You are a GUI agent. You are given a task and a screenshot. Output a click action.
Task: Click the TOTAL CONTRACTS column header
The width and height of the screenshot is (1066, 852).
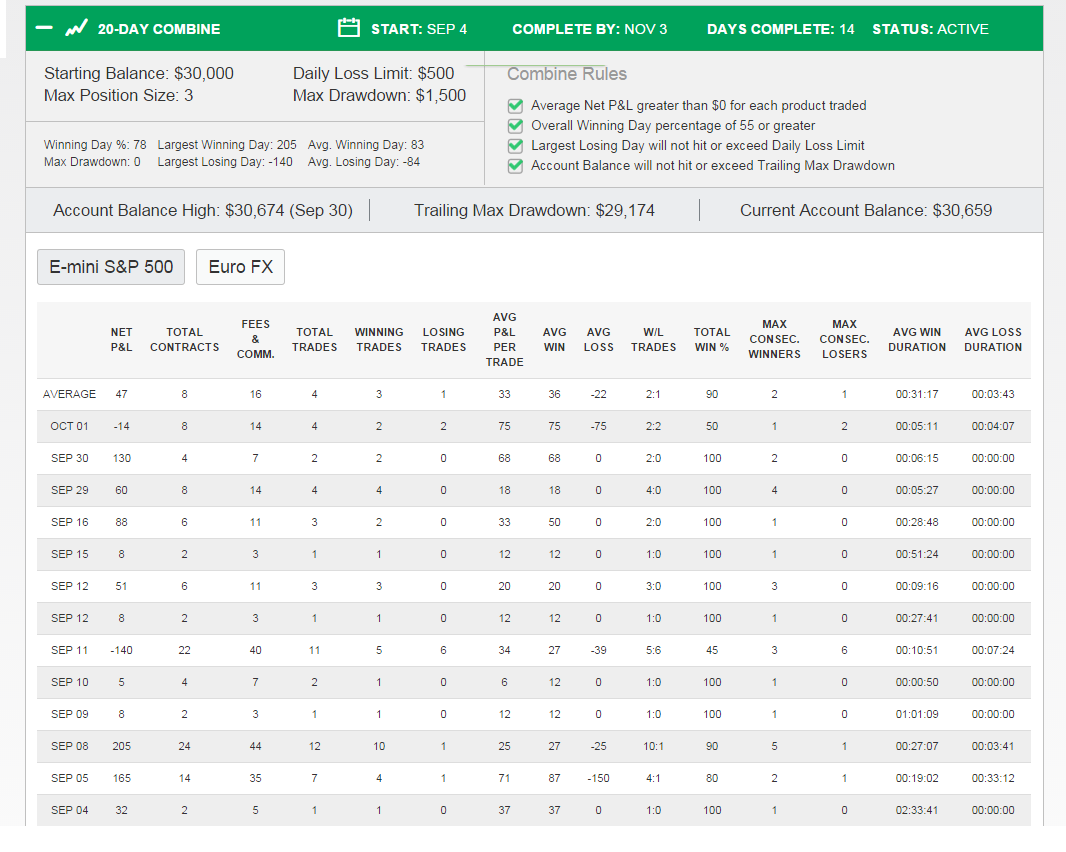[x=184, y=339]
